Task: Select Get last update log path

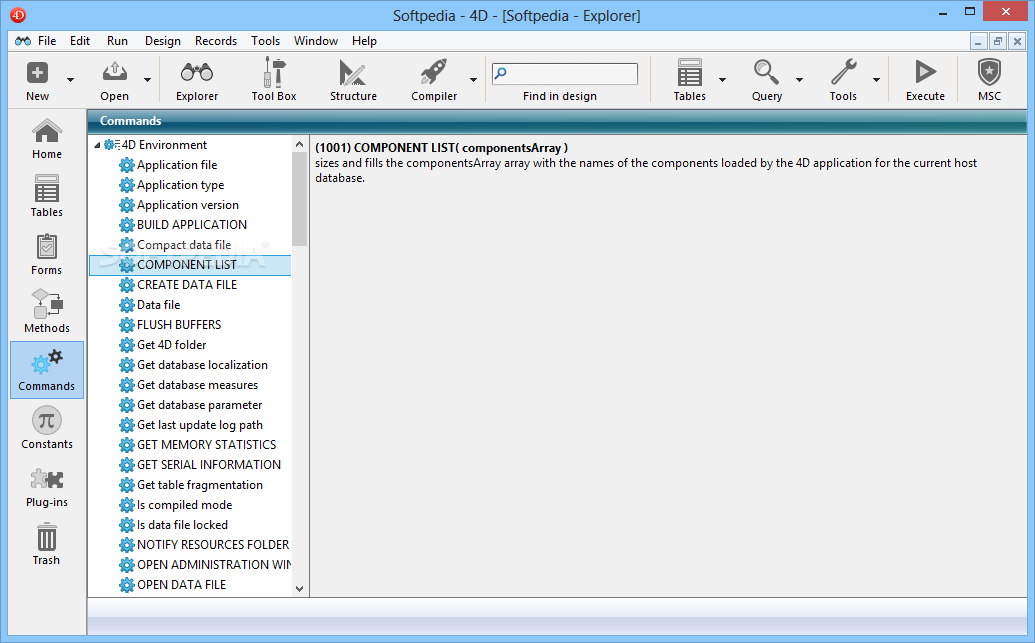Action: click(199, 425)
